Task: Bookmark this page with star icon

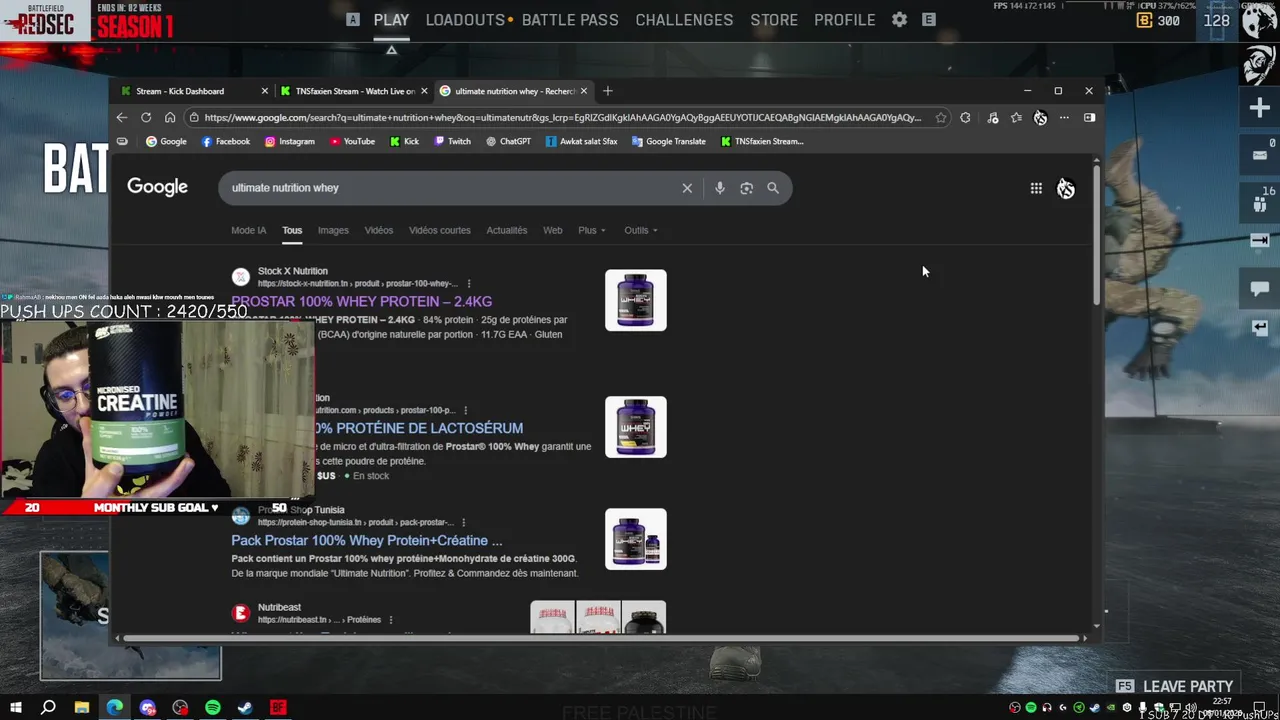Action: point(941,117)
